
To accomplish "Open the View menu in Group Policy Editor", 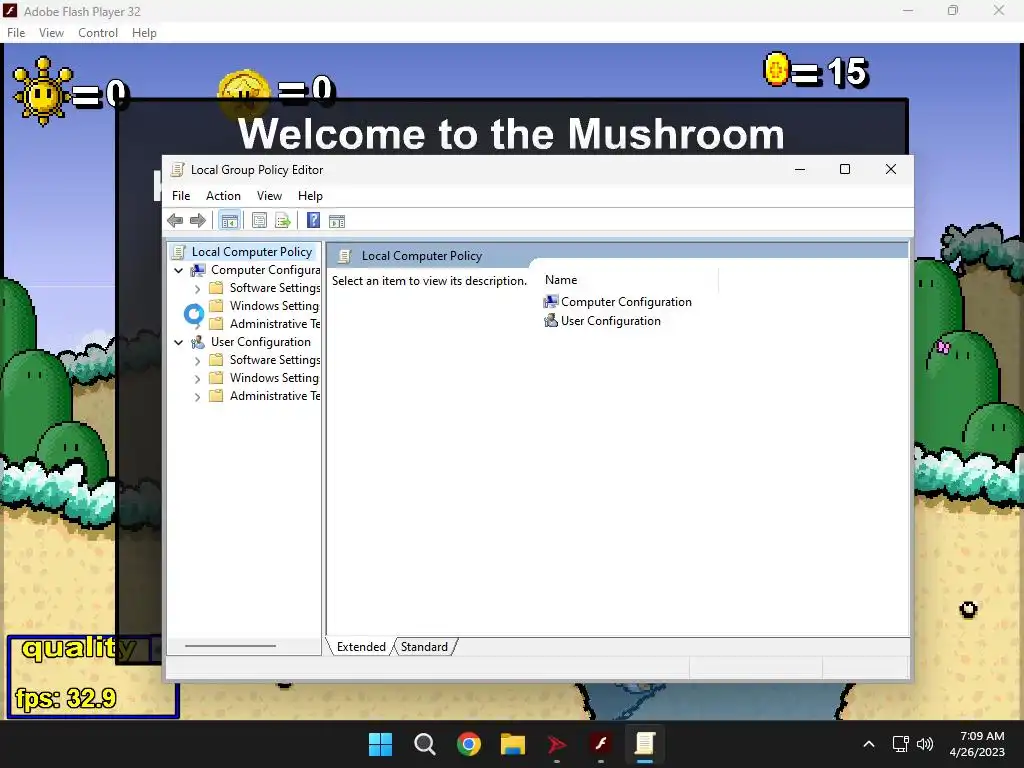I will pyautogui.click(x=269, y=196).
